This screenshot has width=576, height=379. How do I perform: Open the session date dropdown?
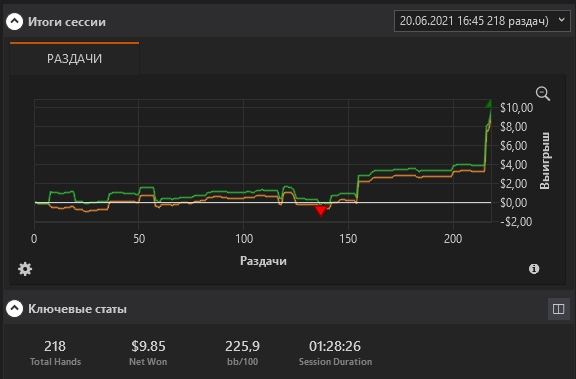tap(482, 21)
